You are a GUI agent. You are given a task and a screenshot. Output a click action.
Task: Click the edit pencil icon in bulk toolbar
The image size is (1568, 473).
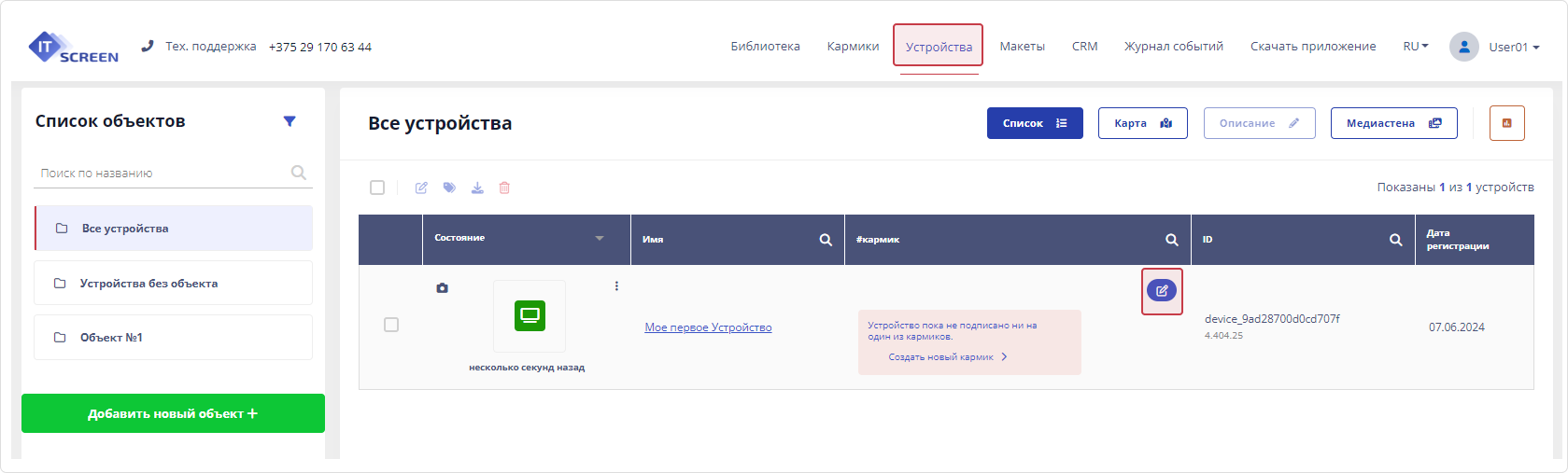[x=421, y=188]
